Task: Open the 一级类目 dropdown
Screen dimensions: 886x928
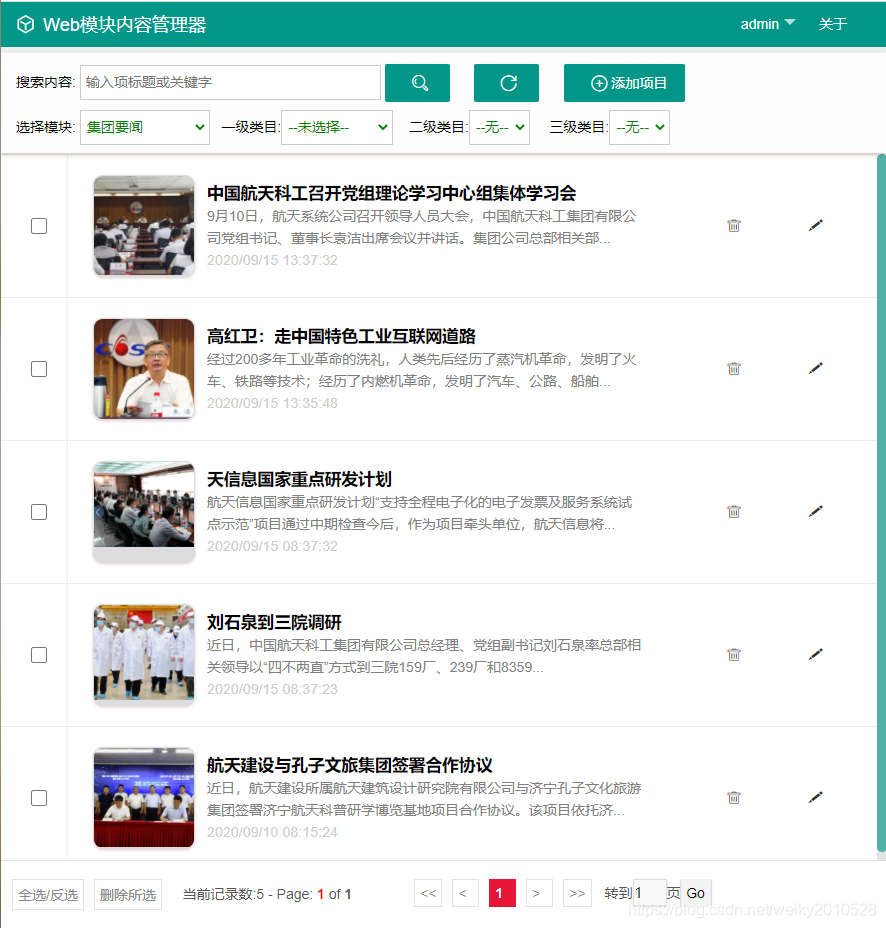Action: click(x=337, y=127)
